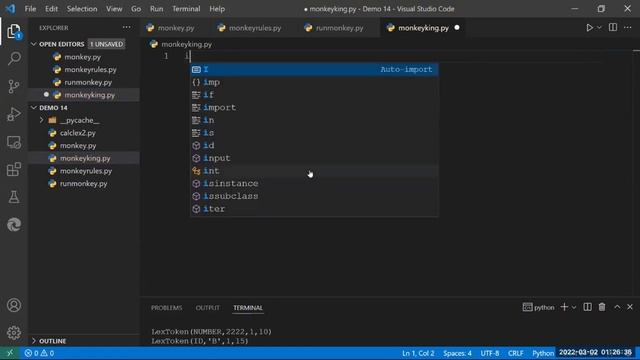Screen dimensions: 640x360
Task: Collapse the Open Editors section
Action: pyautogui.click(x=34, y=44)
